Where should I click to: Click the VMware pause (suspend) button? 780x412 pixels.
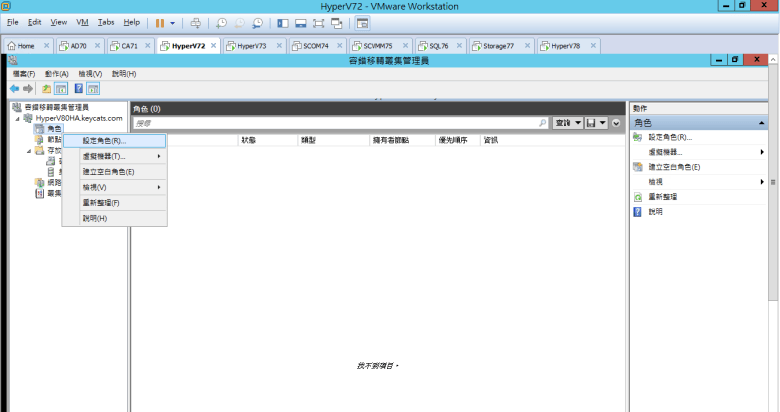160,22
